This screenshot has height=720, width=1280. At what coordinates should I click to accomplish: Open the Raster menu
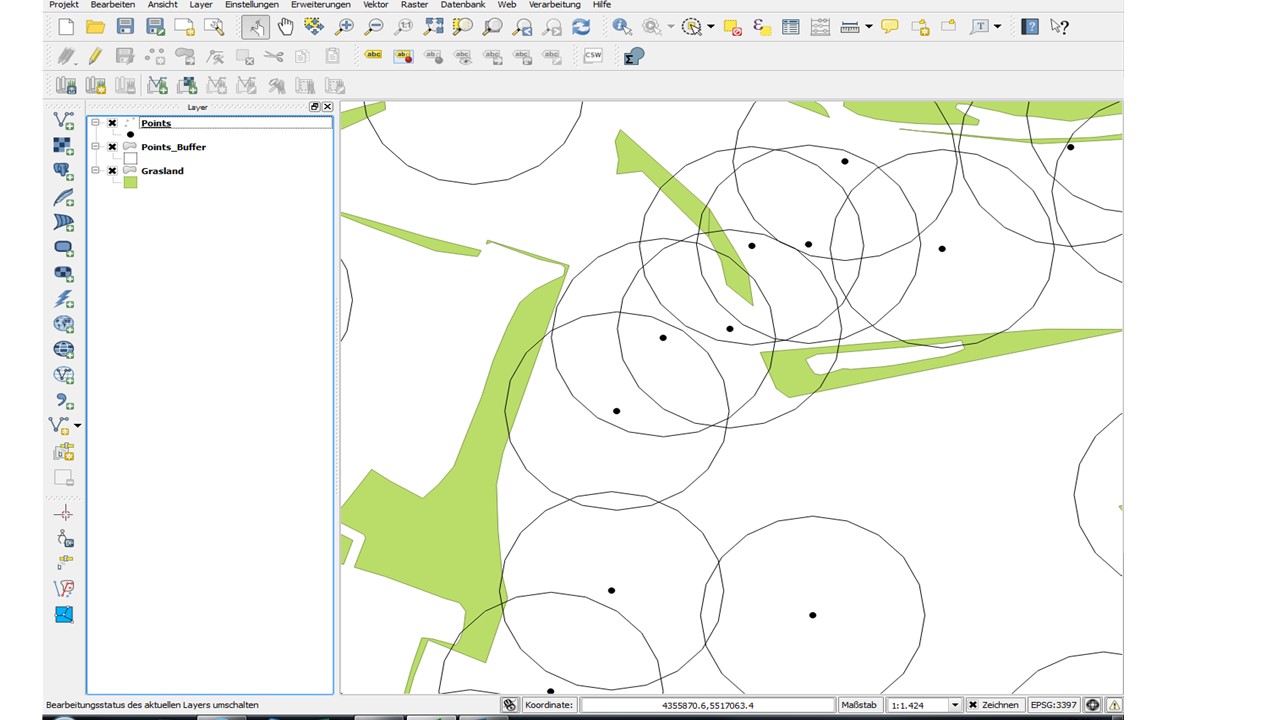(x=414, y=5)
